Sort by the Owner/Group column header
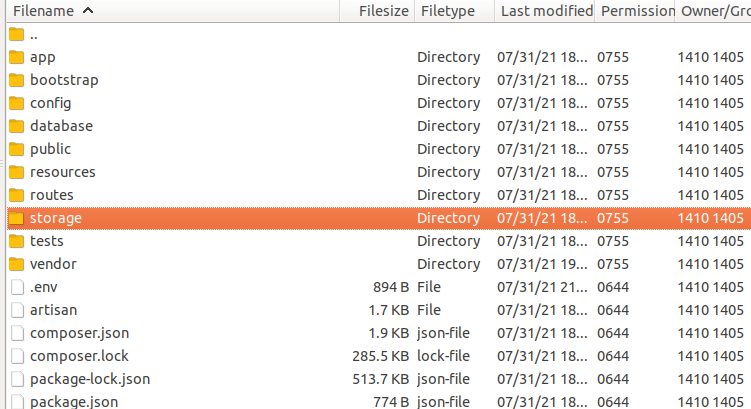 (714, 11)
